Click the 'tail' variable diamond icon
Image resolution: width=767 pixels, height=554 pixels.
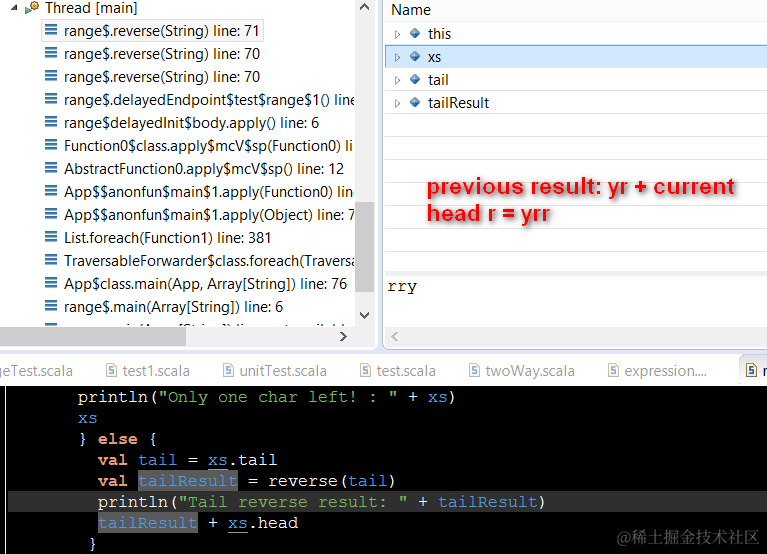coord(415,79)
